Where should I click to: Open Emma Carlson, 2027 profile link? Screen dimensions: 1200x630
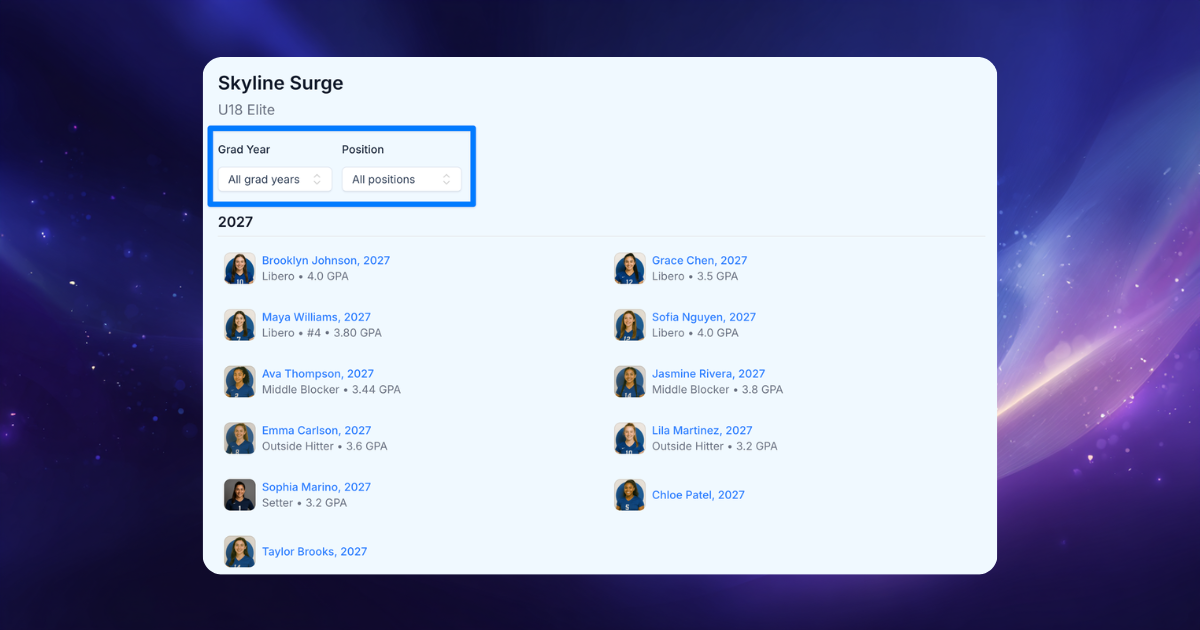(317, 431)
